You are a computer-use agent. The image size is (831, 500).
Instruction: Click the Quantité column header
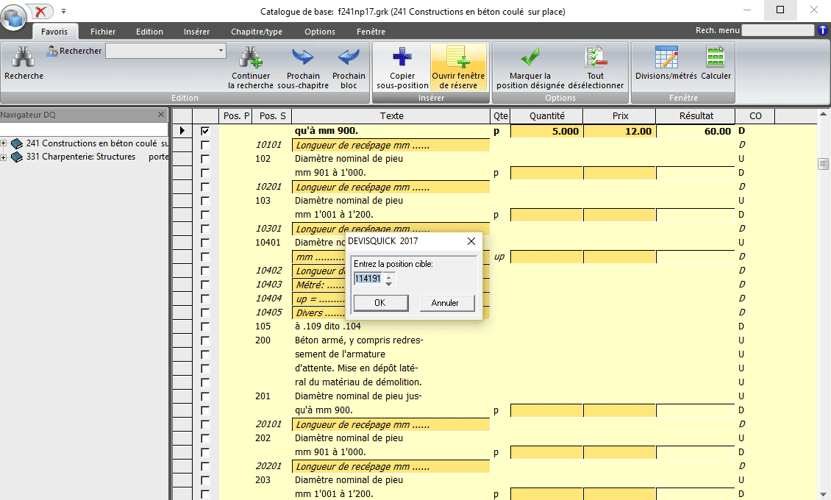546,116
